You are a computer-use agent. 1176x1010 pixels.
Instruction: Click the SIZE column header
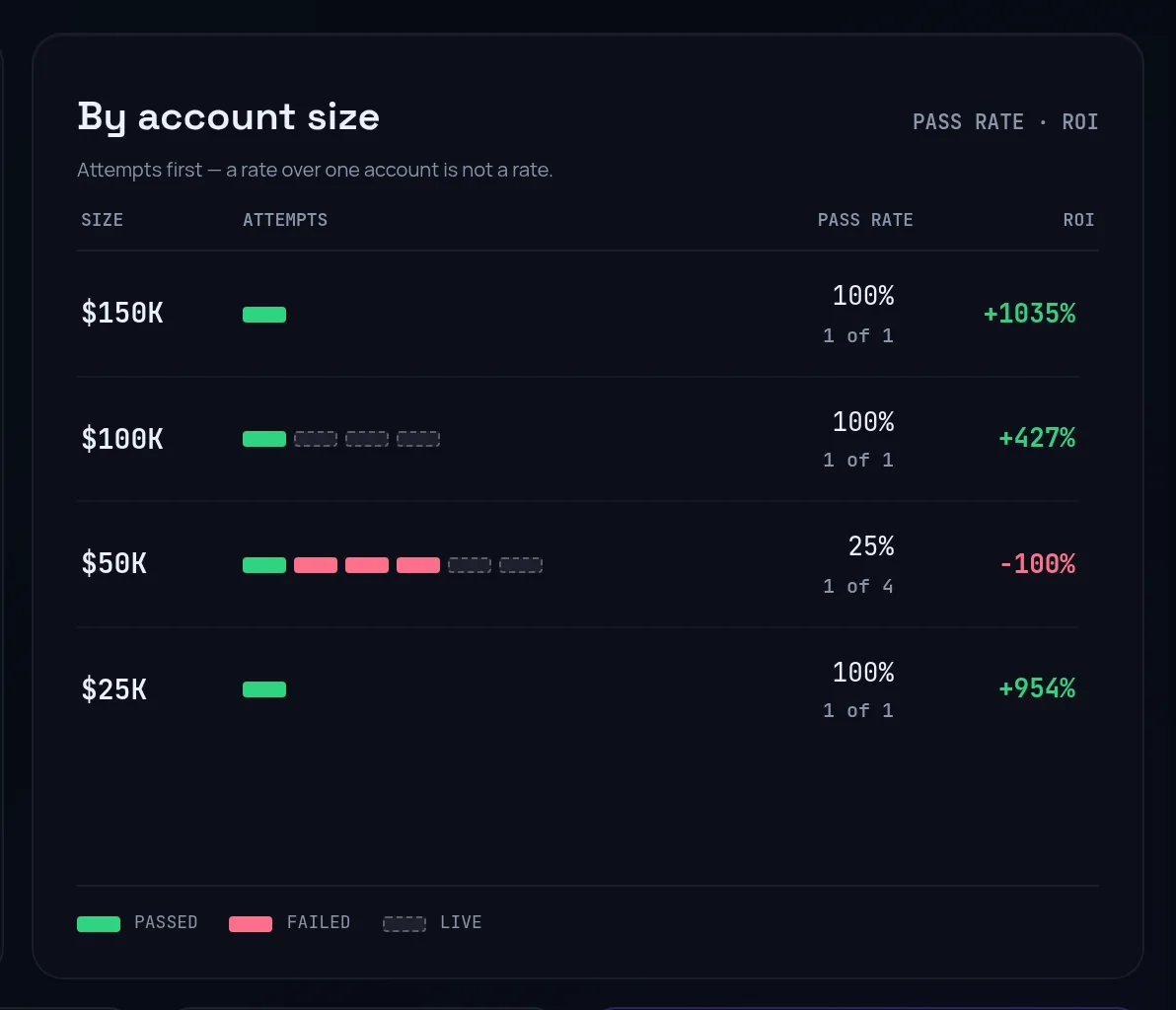click(102, 220)
